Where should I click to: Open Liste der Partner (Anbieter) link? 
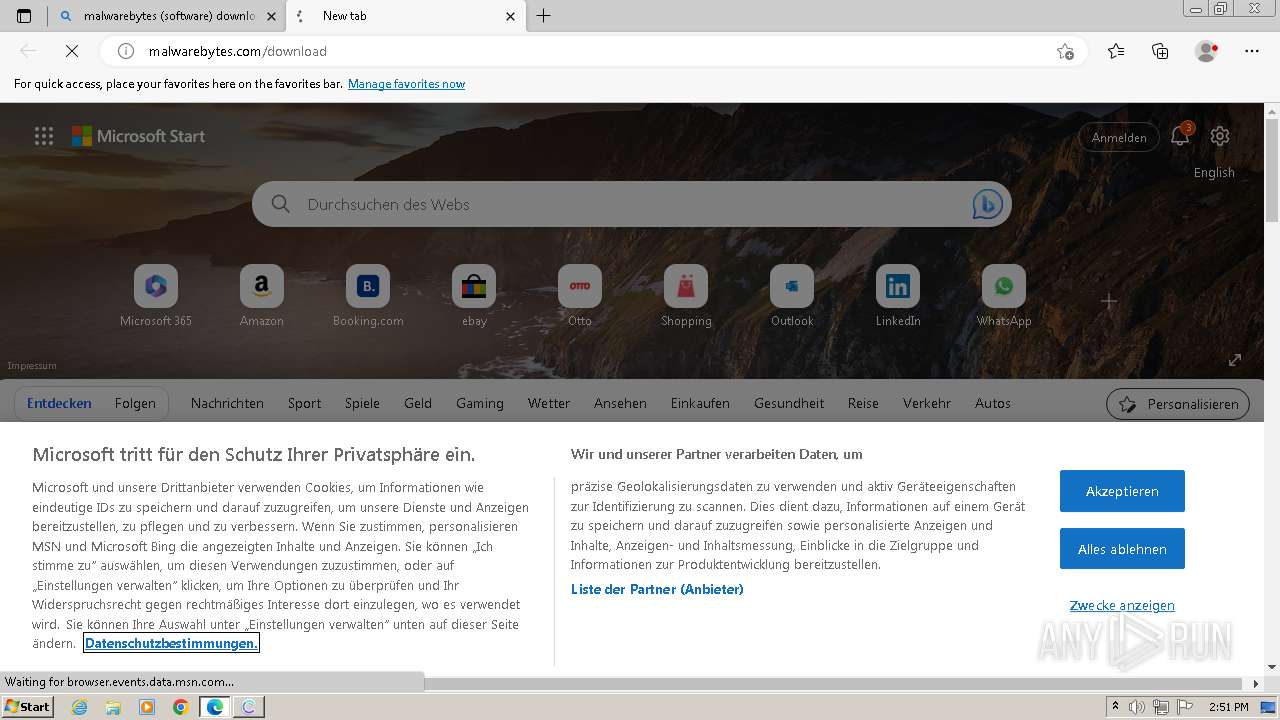(657, 590)
